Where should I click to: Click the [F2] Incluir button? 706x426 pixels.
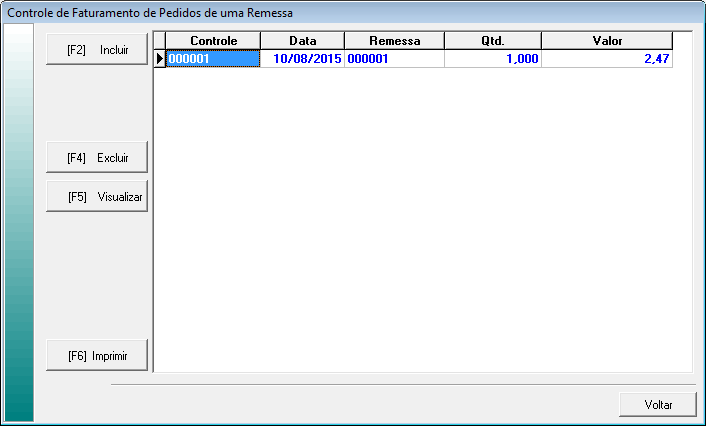coord(97,49)
